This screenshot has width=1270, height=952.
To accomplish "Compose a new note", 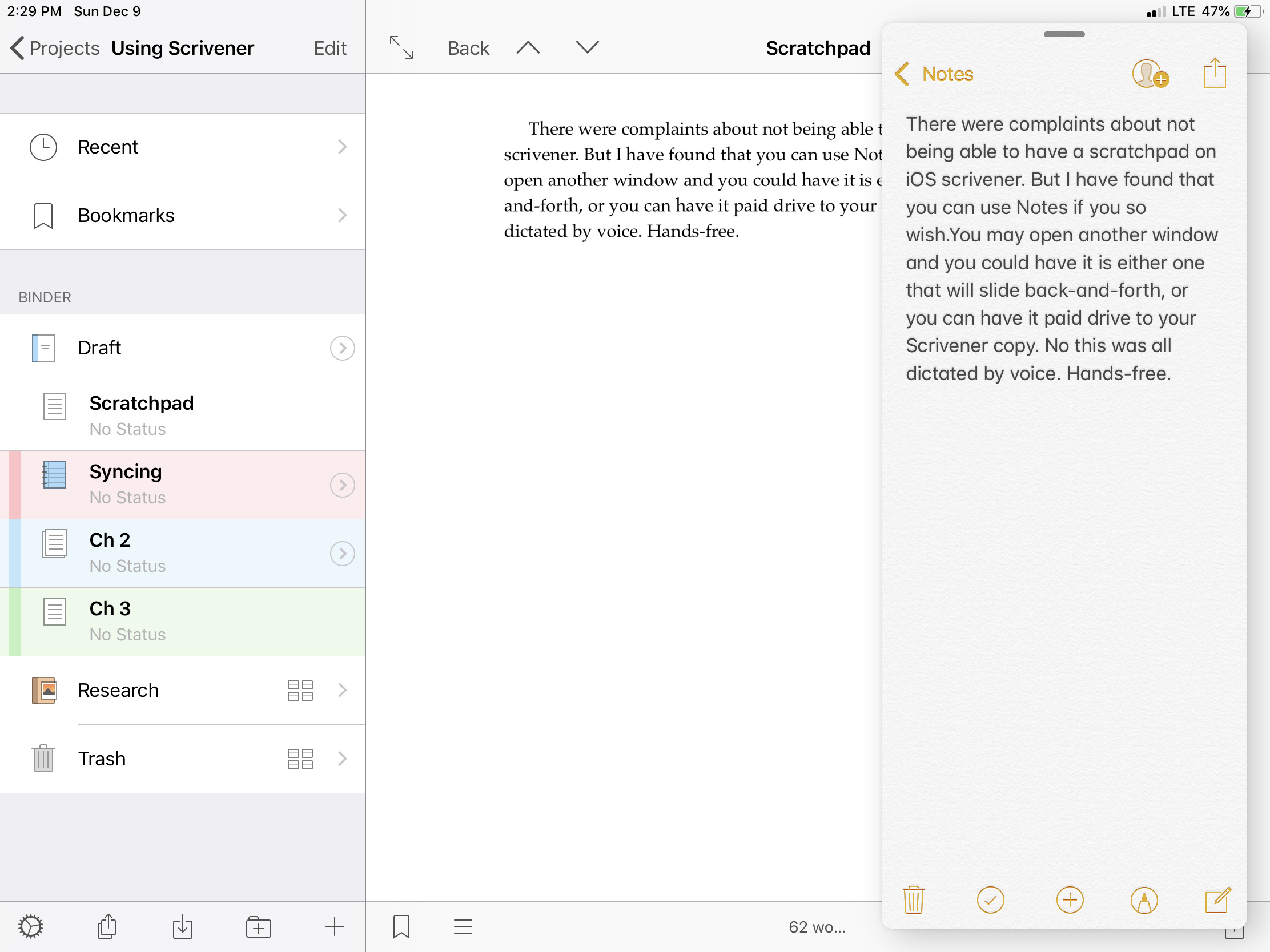I will [x=1216, y=899].
